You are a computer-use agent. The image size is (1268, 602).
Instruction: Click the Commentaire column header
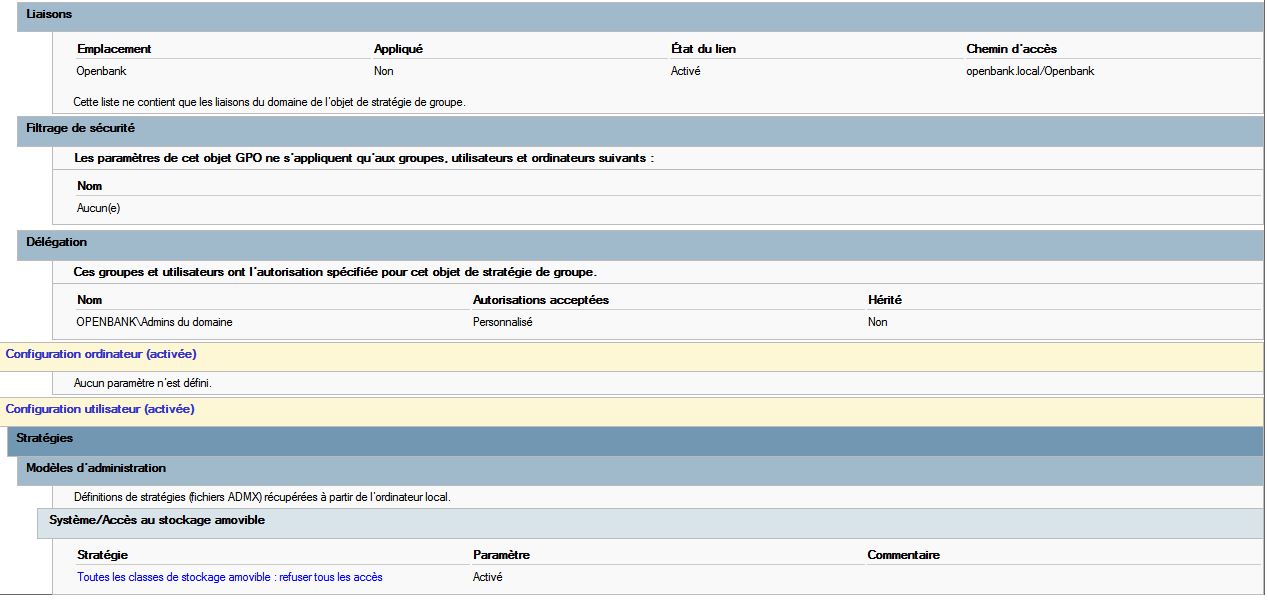pyautogui.click(x=903, y=555)
